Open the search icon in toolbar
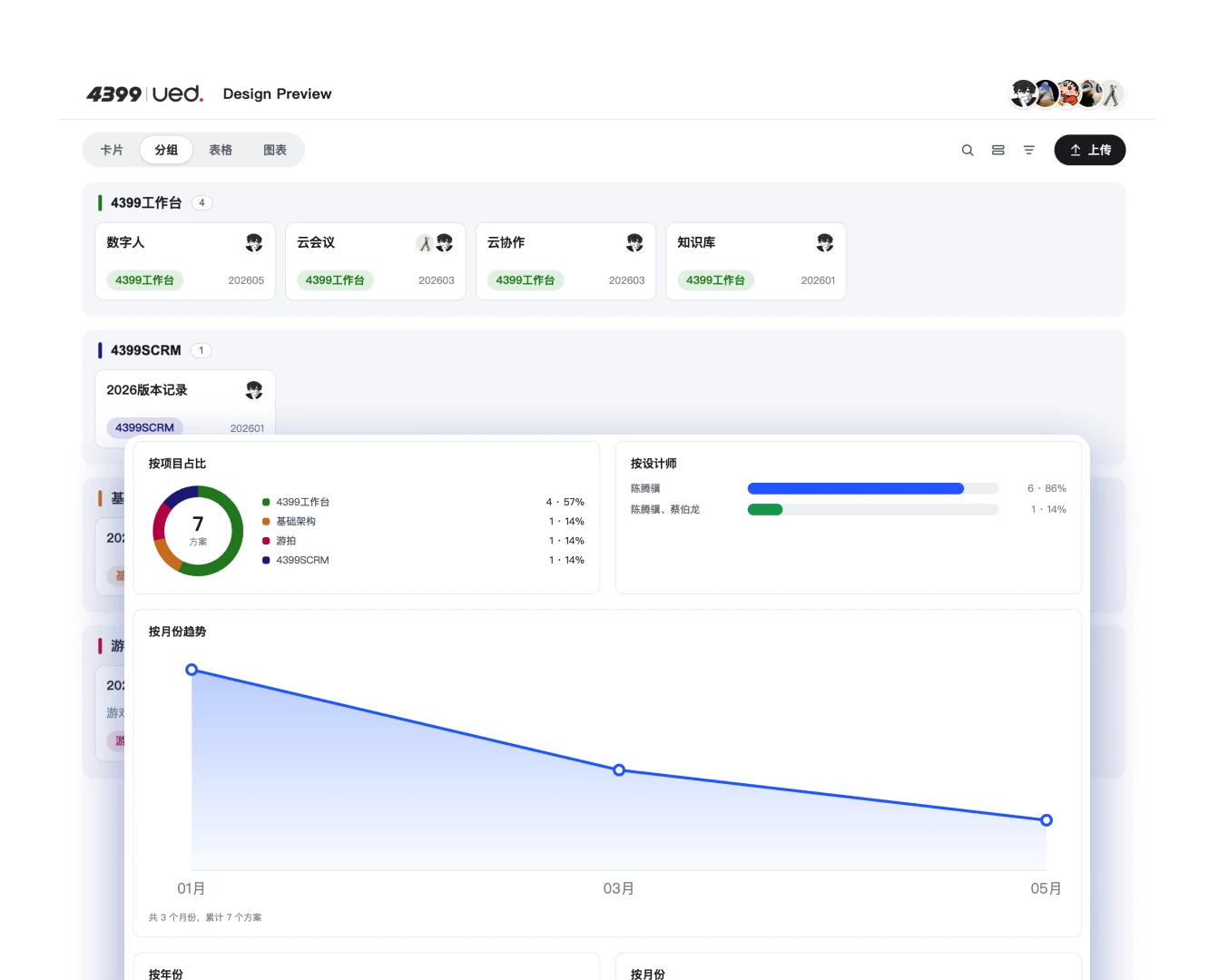 968,151
